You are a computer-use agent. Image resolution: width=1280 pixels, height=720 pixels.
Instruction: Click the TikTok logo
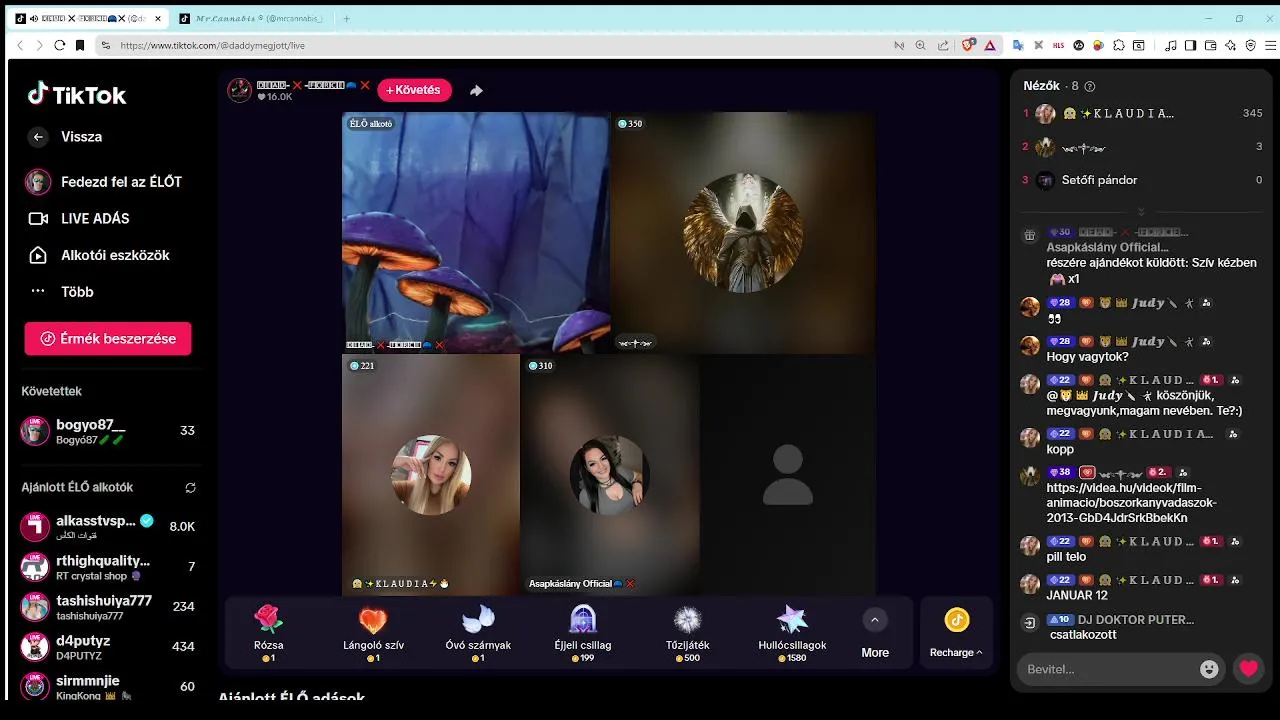[77, 95]
